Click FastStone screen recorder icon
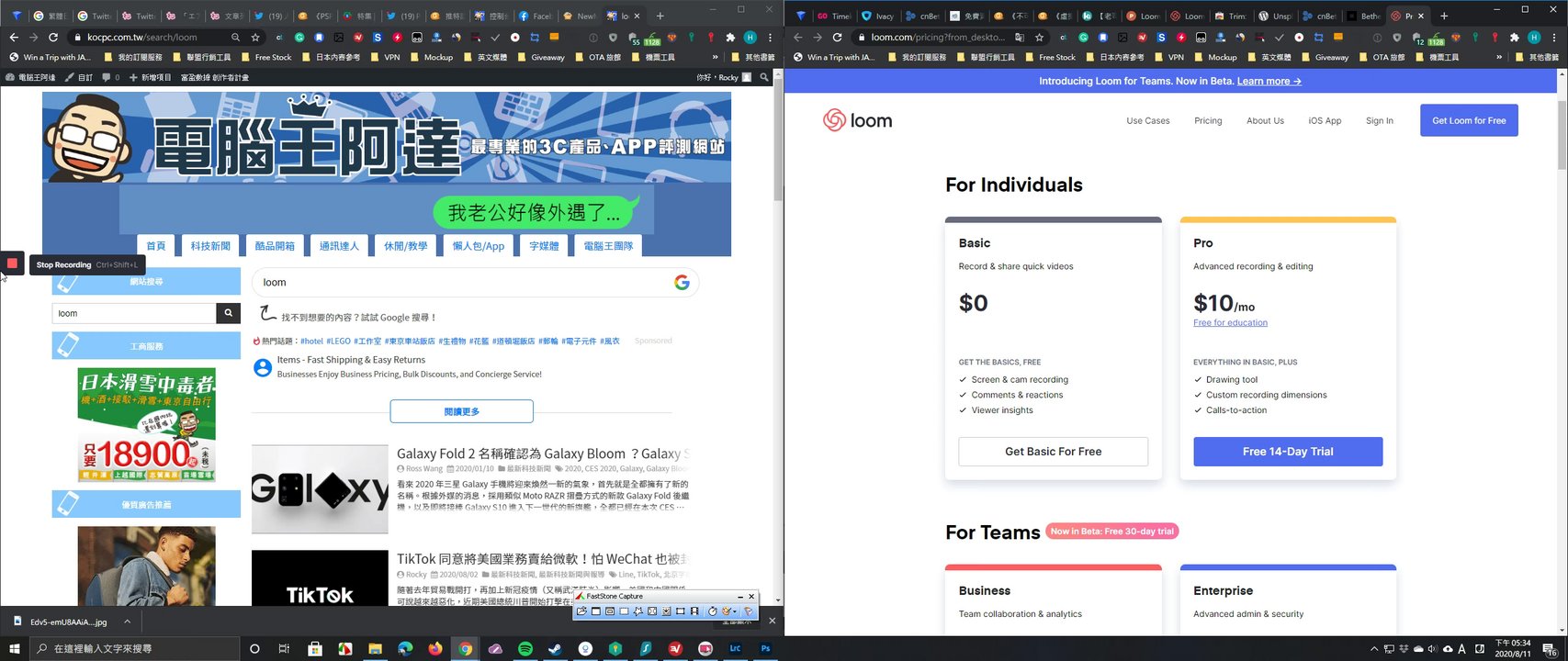Viewport: 1568px width, 661px height. 694,611
